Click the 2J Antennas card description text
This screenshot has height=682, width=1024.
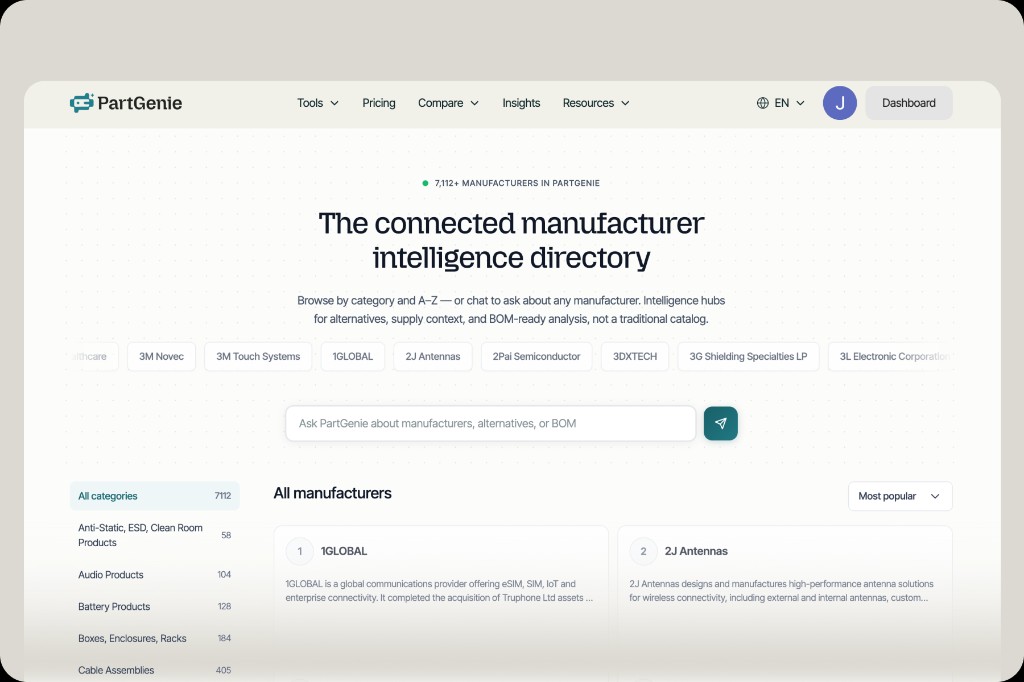781,591
